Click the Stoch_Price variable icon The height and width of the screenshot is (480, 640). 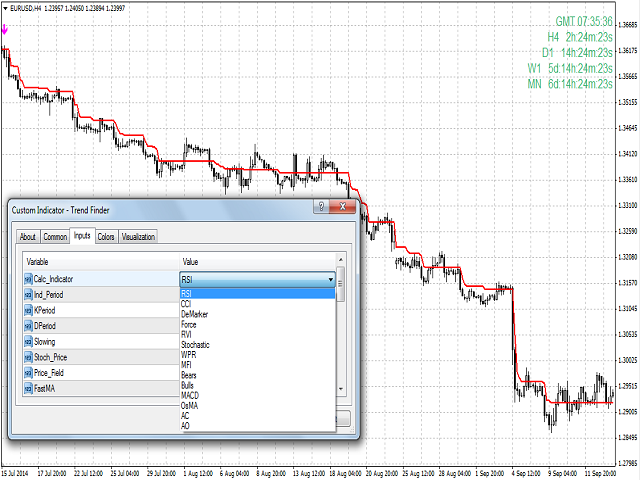click(27, 357)
